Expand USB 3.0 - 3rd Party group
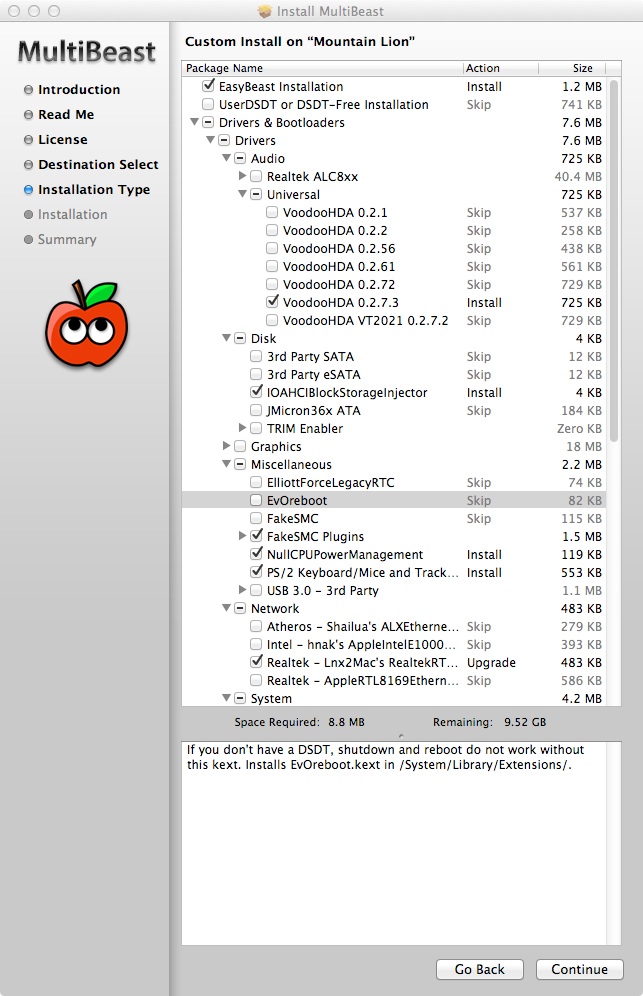Viewport: 643px width, 996px height. point(242,589)
